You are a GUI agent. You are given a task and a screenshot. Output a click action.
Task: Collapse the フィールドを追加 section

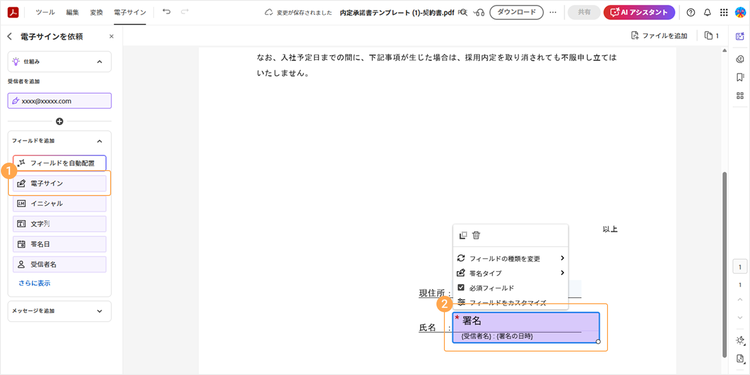pyautogui.click(x=99, y=141)
